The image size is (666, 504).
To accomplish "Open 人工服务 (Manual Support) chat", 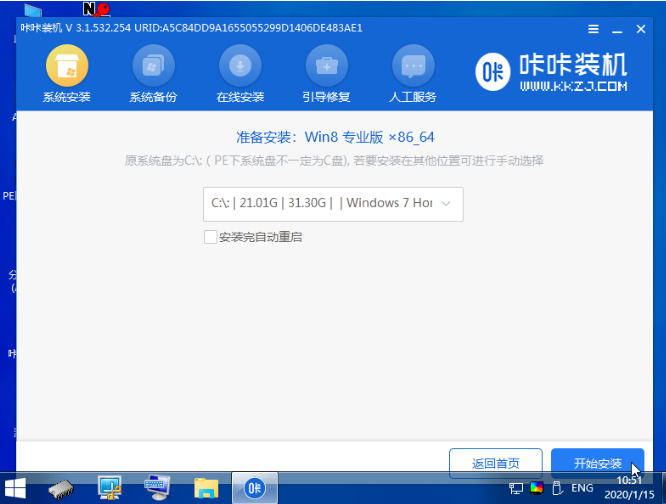I will (x=411, y=75).
